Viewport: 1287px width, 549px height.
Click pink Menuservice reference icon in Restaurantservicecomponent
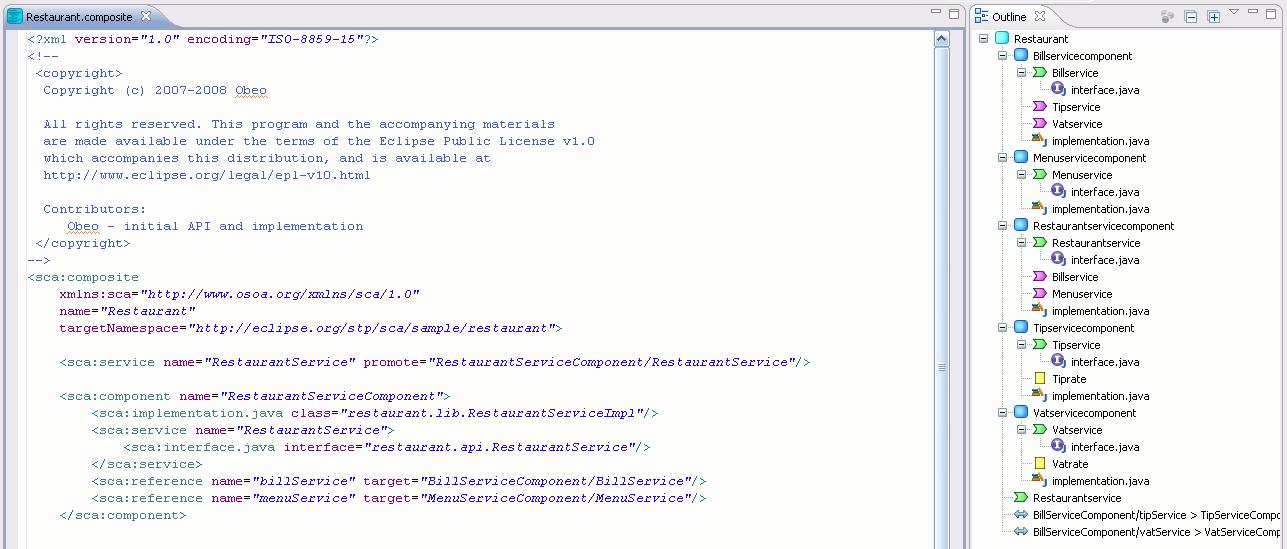click(x=1039, y=294)
